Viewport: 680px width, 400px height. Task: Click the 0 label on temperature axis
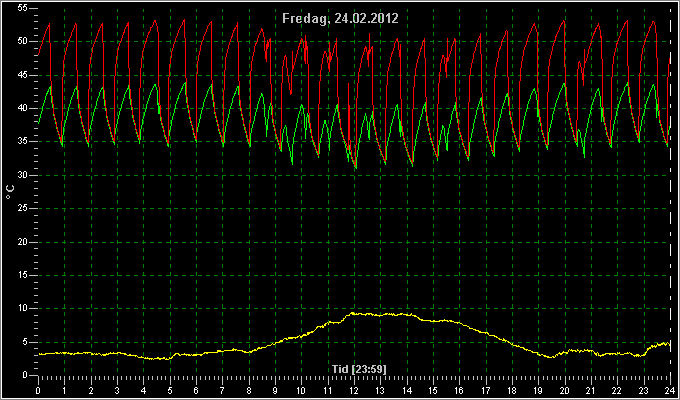pyautogui.click(x=25, y=375)
